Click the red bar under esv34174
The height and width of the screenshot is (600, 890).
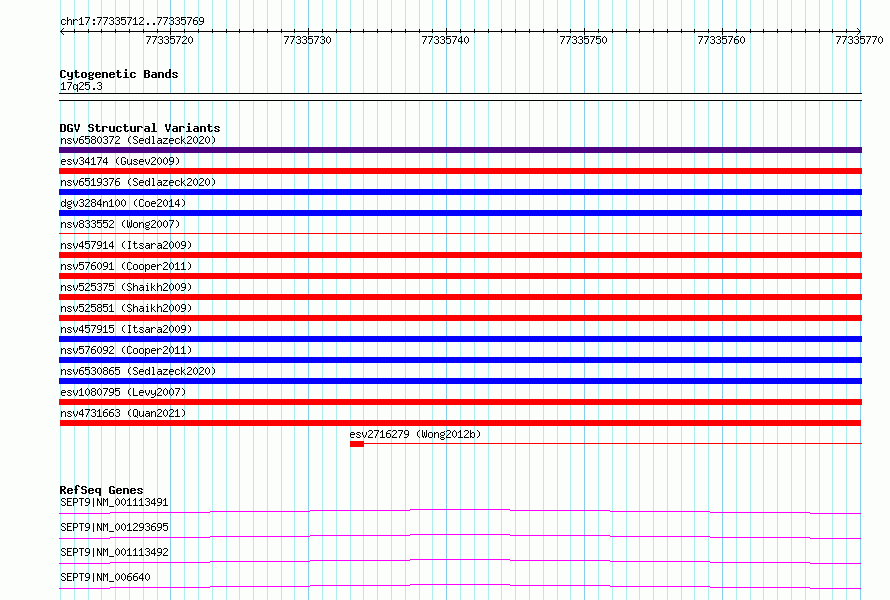(460, 171)
